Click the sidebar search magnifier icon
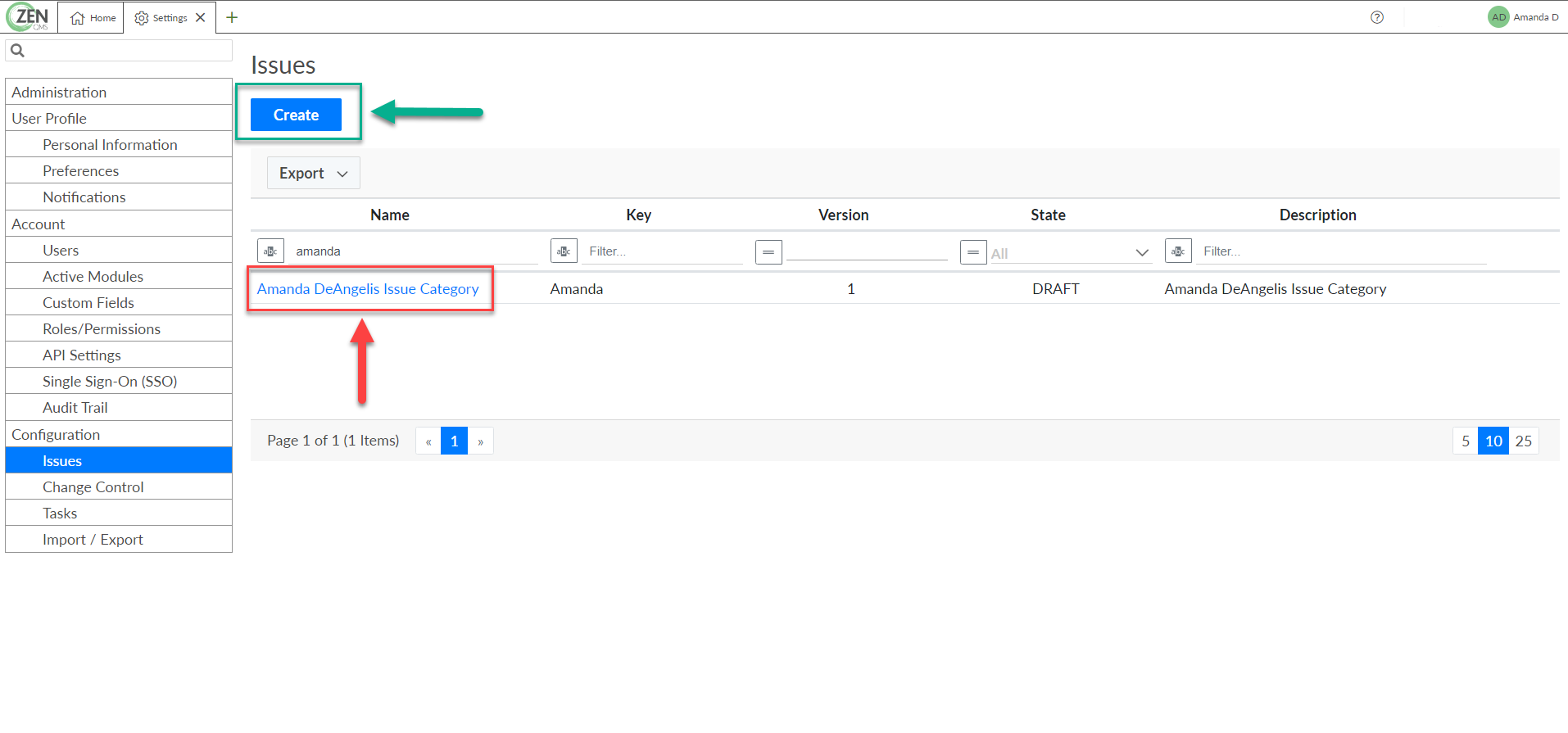Screen dimensions: 1568x733 point(17,51)
